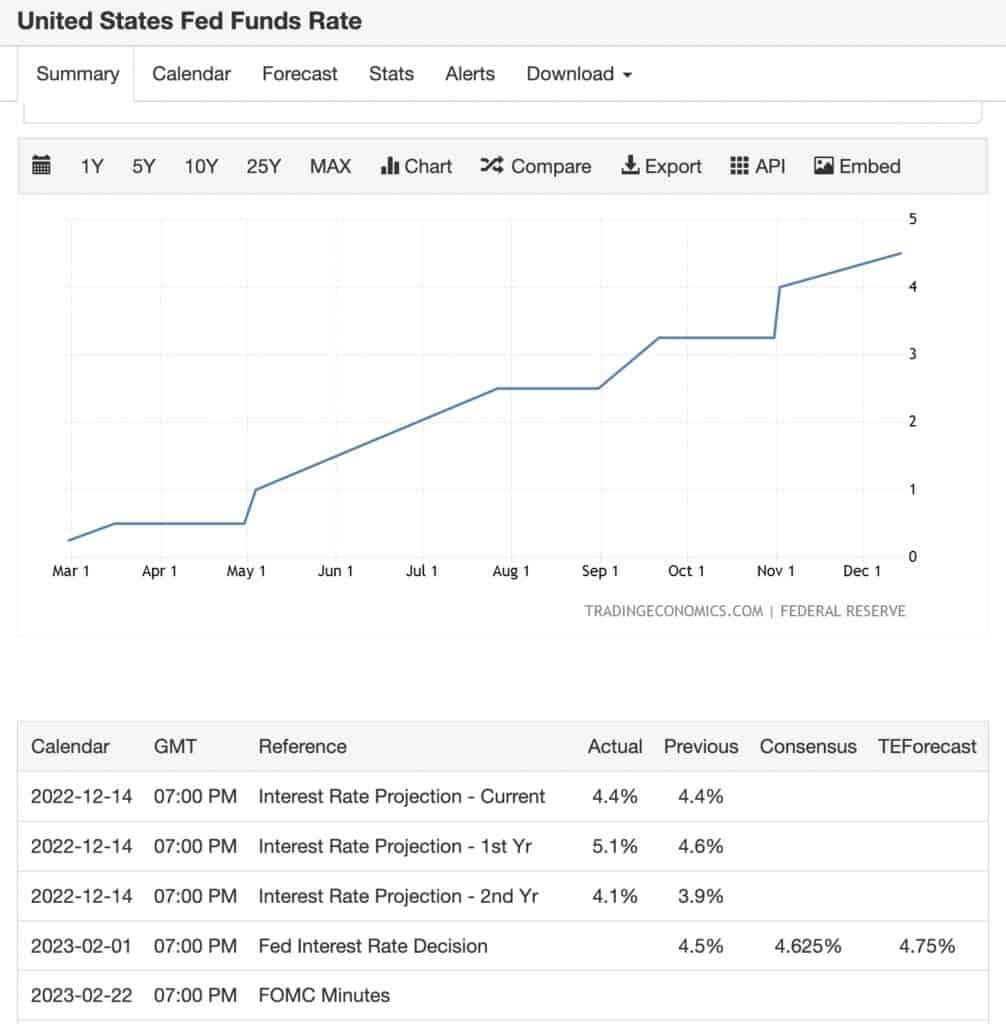Switch to the Calendar tab

191,74
